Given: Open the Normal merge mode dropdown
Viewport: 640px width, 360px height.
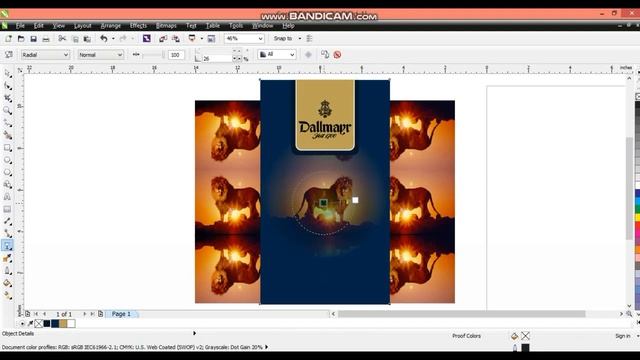Looking at the screenshot, I should tap(100, 54).
